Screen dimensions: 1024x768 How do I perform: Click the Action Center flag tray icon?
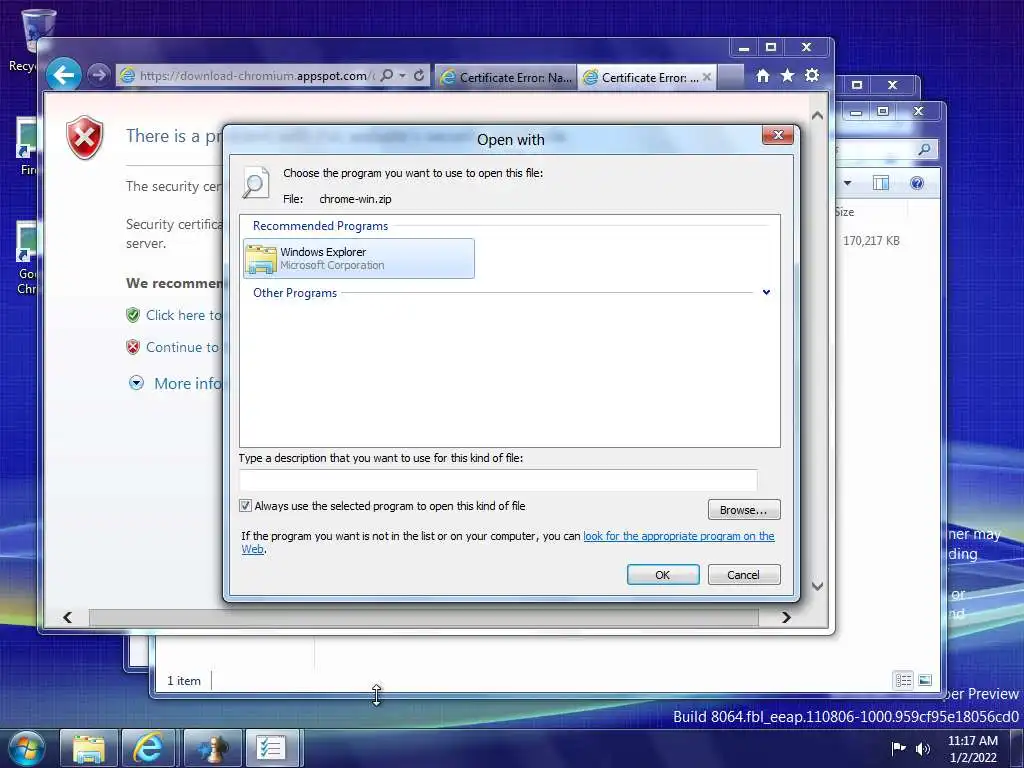899,748
